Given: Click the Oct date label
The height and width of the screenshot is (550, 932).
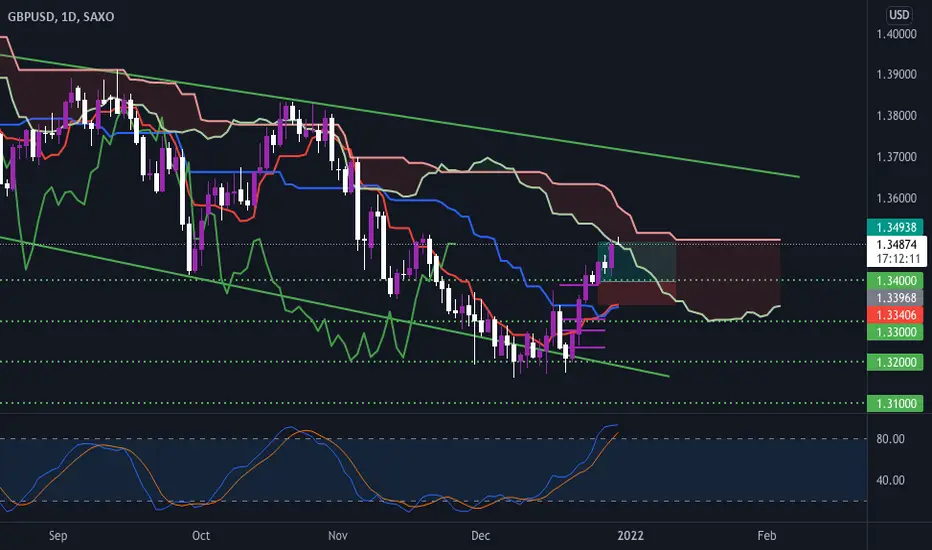Looking at the screenshot, I should (x=201, y=536).
